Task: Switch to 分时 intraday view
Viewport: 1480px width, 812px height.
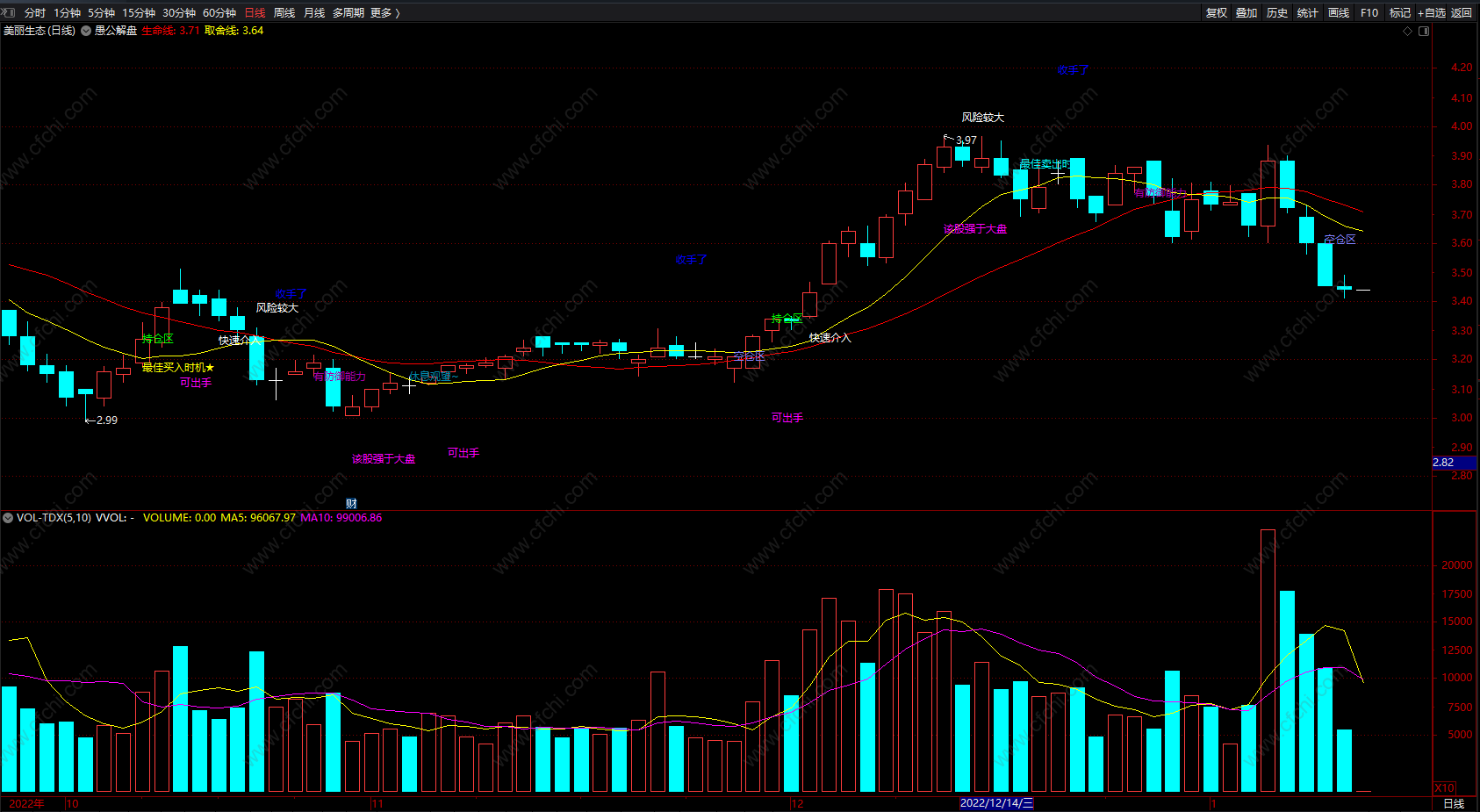Action: tap(35, 12)
